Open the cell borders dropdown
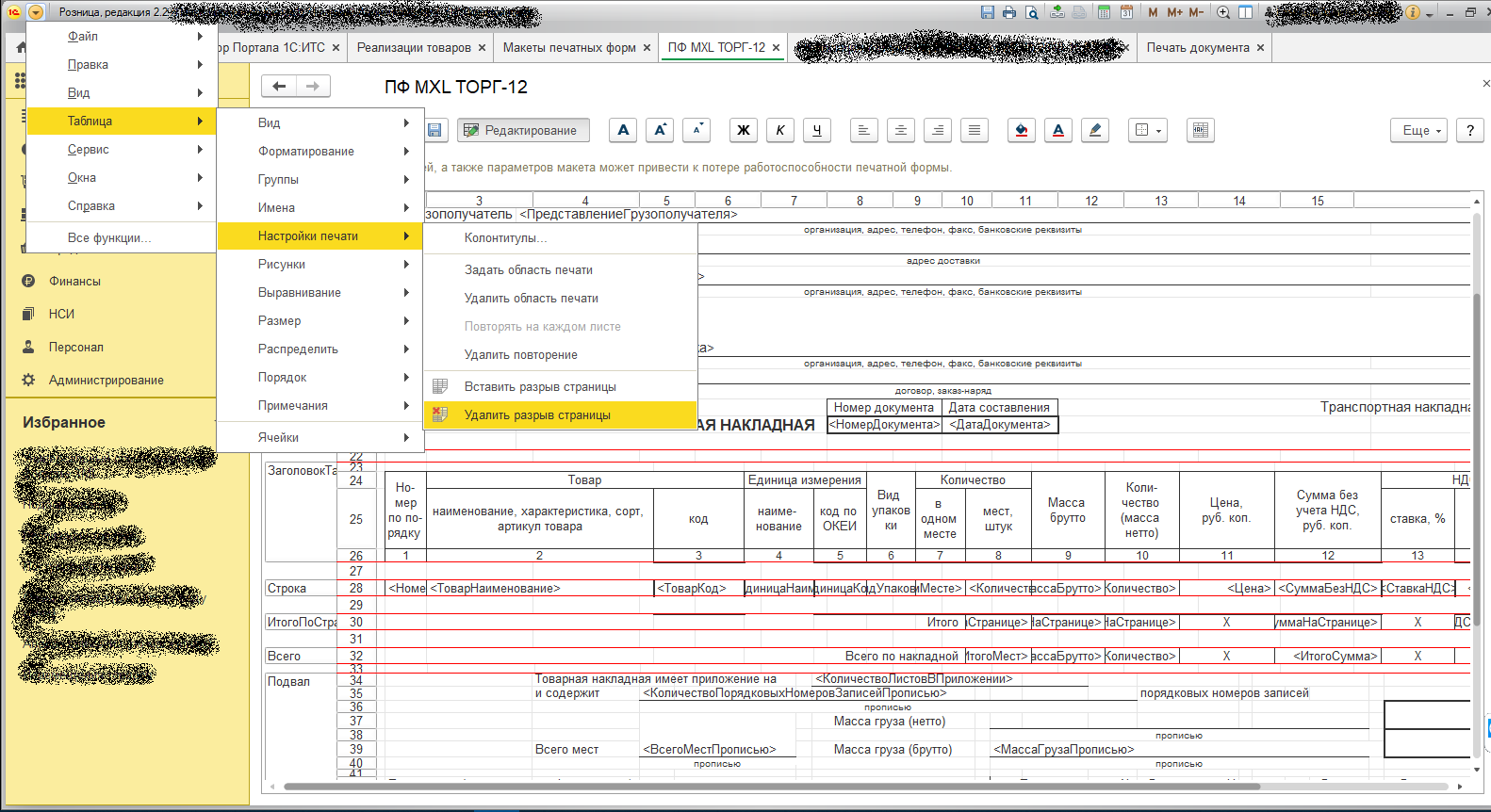1491x812 pixels. [x=1148, y=130]
